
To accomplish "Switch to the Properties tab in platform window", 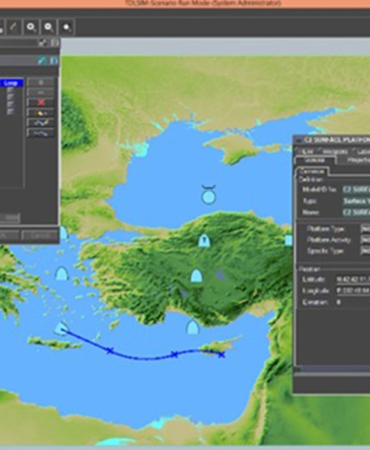I will 355,160.
